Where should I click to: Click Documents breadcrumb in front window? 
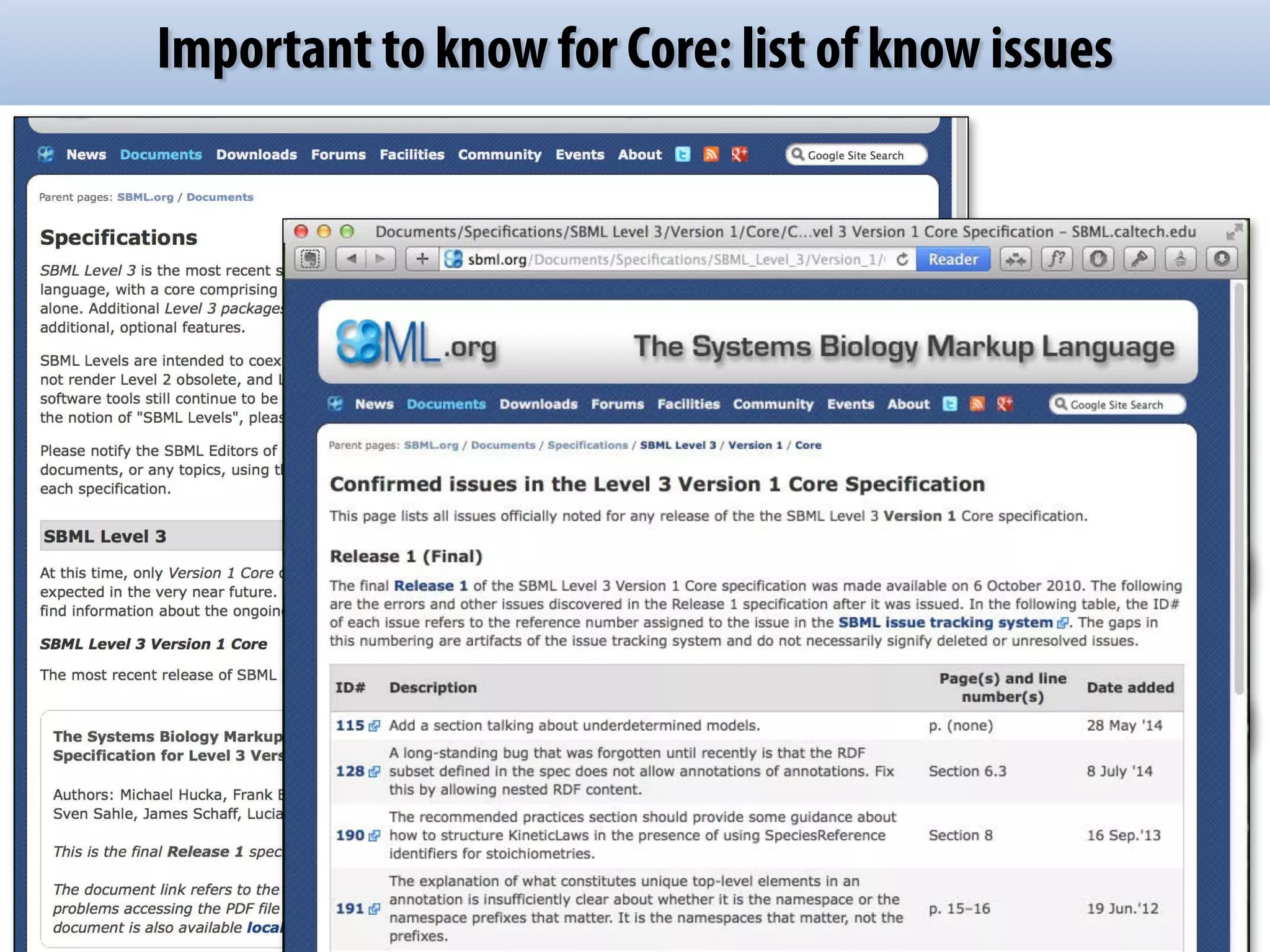(x=503, y=445)
